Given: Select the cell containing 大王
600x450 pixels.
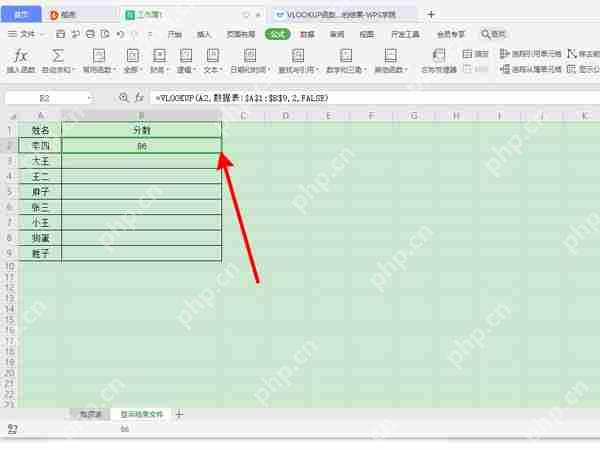Looking at the screenshot, I should (40, 161).
